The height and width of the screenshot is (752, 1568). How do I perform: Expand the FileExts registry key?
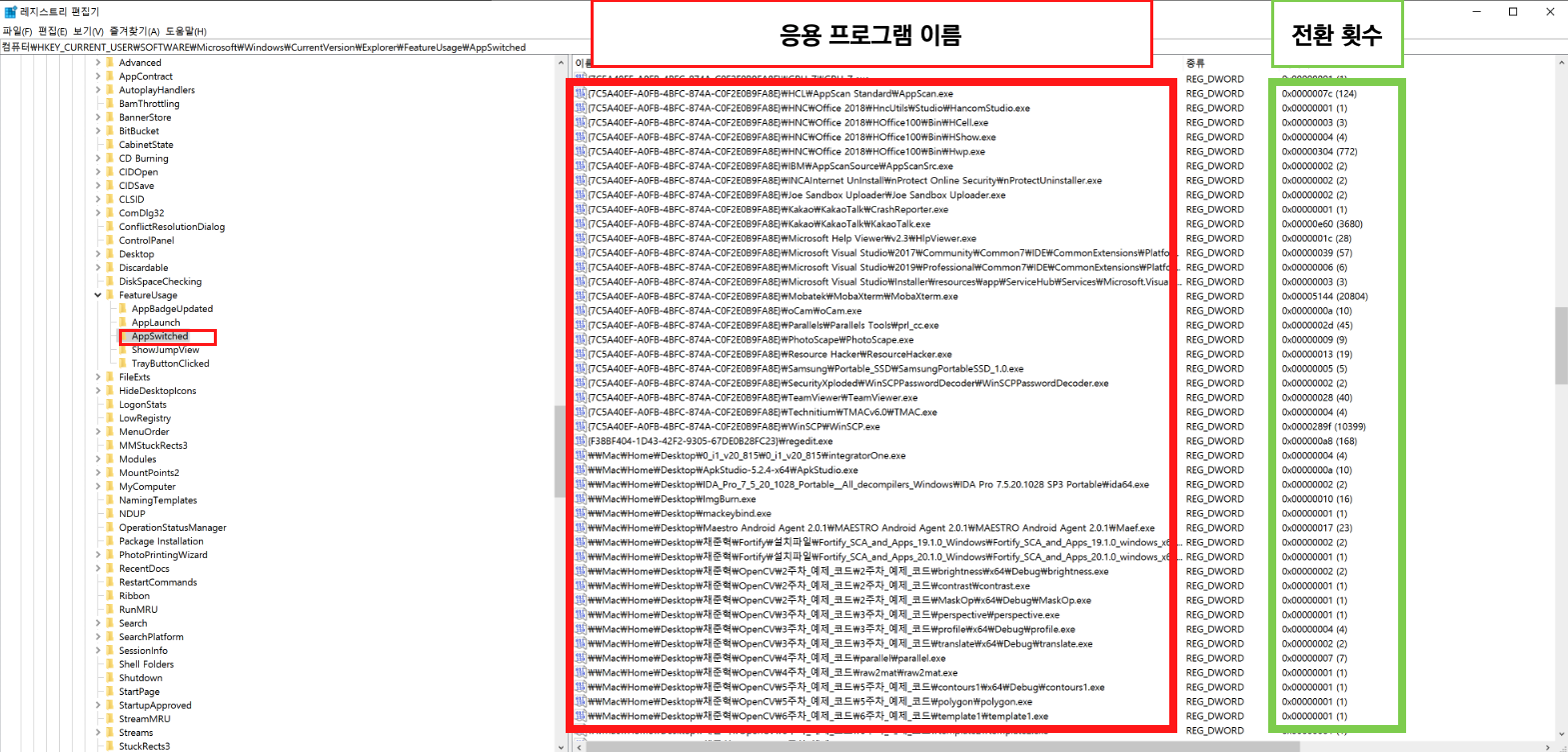pyautogui.click(x=98, y=378)
